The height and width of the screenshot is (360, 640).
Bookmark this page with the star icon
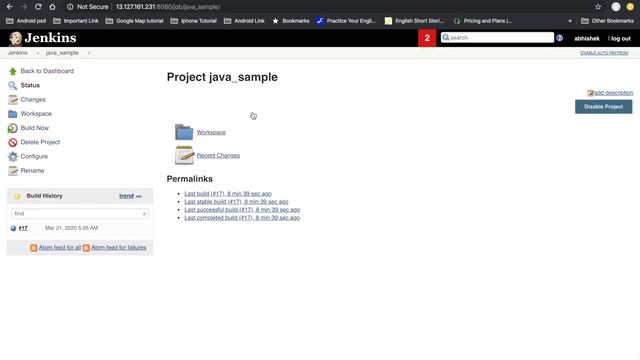[598, 7]
